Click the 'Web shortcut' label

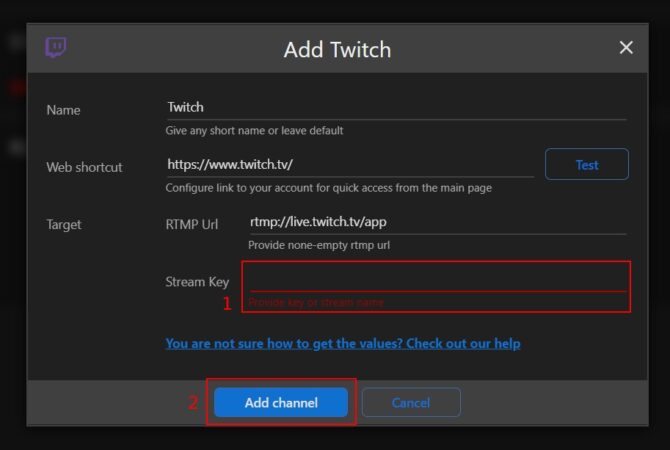click(x=84, y=167)
